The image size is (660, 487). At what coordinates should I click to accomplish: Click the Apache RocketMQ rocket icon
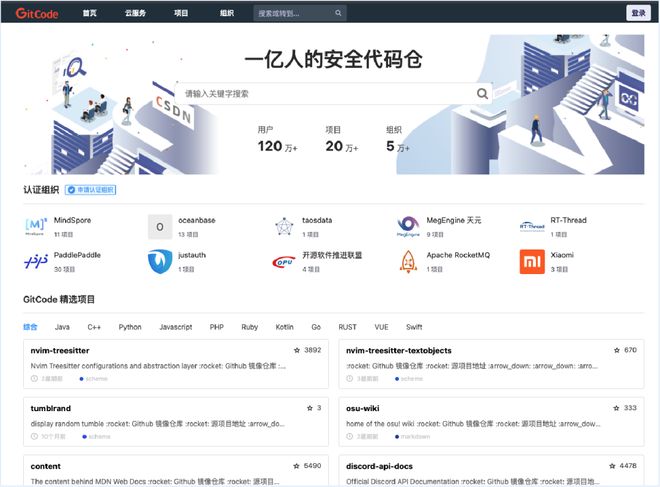pos(408,261)
